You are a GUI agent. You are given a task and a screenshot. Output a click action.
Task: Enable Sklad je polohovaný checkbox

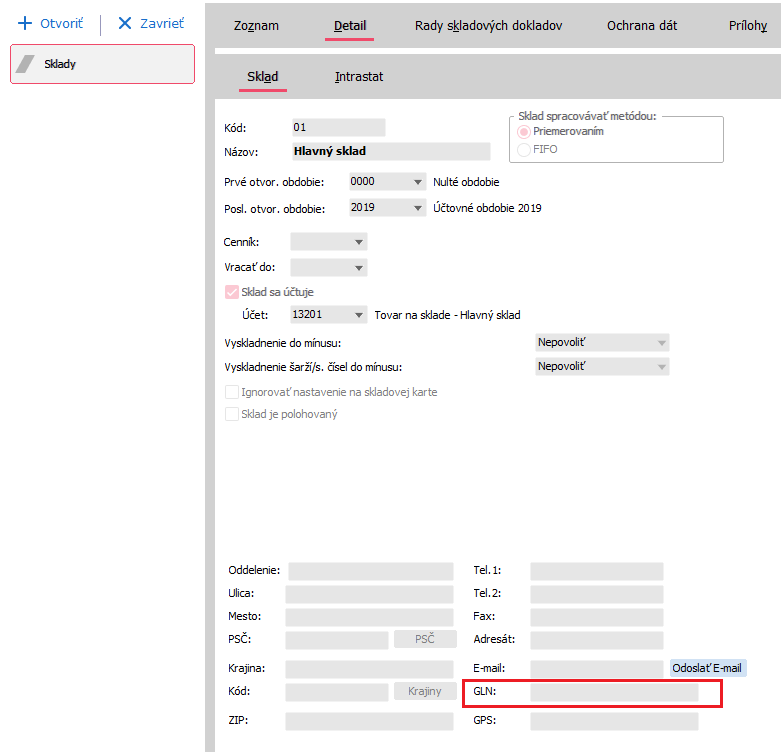(x=232, y=414)
